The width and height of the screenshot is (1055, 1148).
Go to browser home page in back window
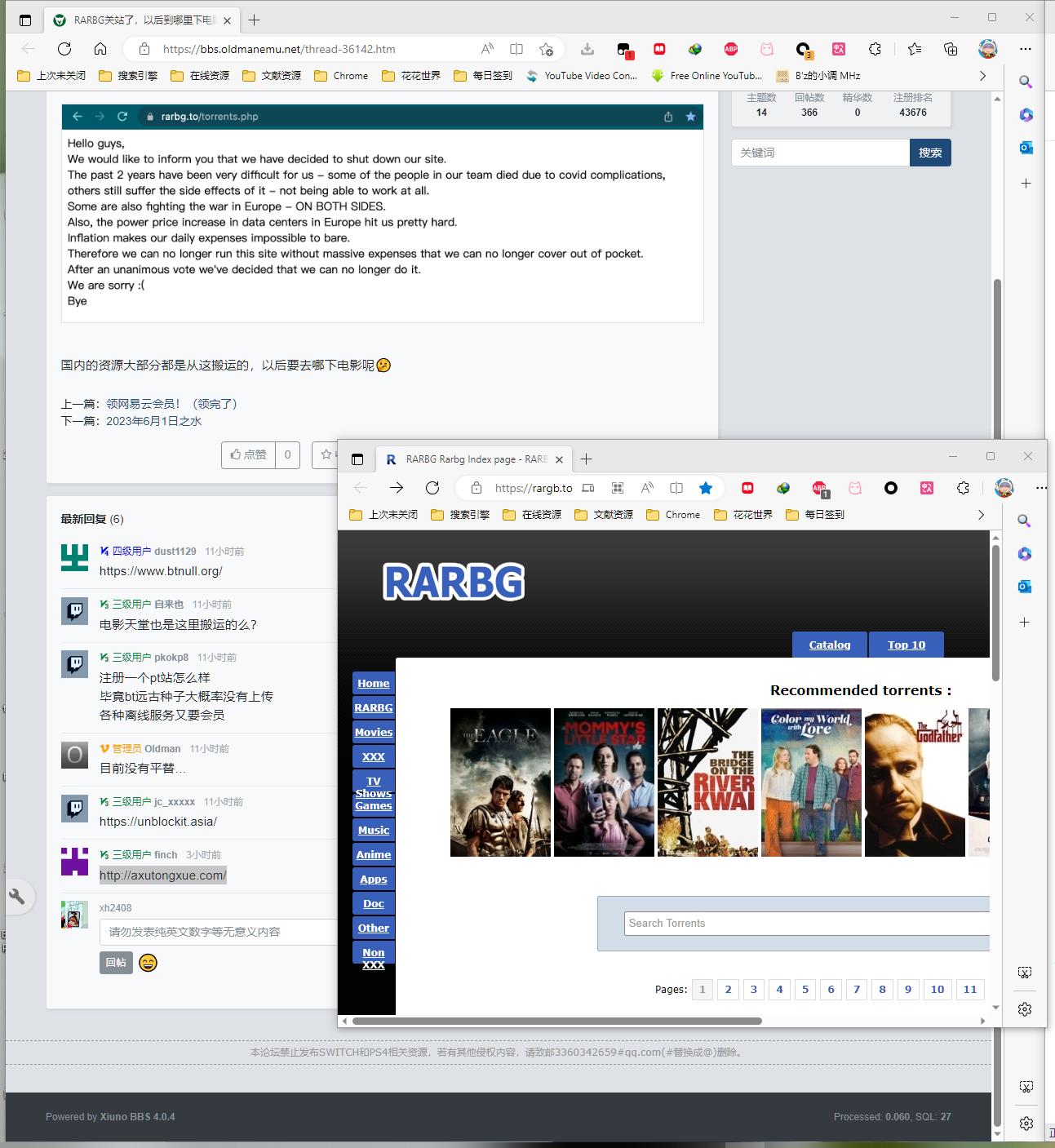click(100, 49)
